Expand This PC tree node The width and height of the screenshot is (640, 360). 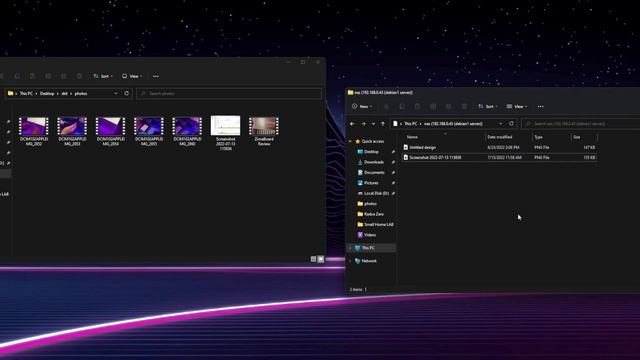coord(350,248)
